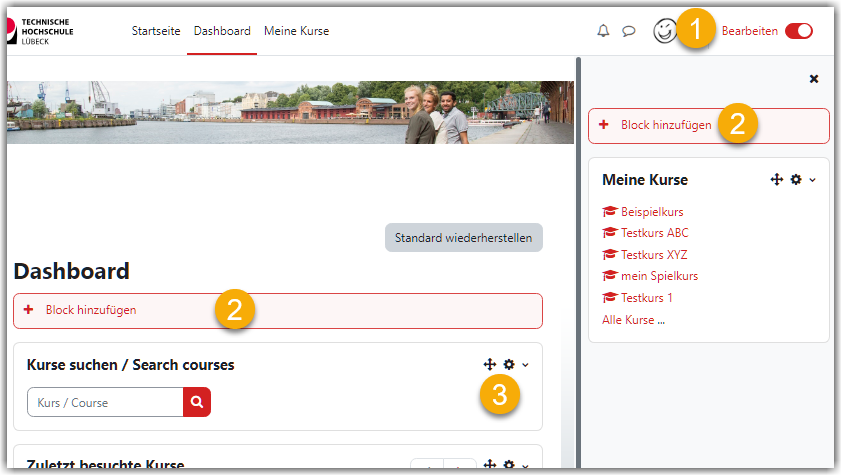Click the graduation cap icon beside Testkurs XYZ
This screenshot has height=476, width=842.
pos(609,254)
